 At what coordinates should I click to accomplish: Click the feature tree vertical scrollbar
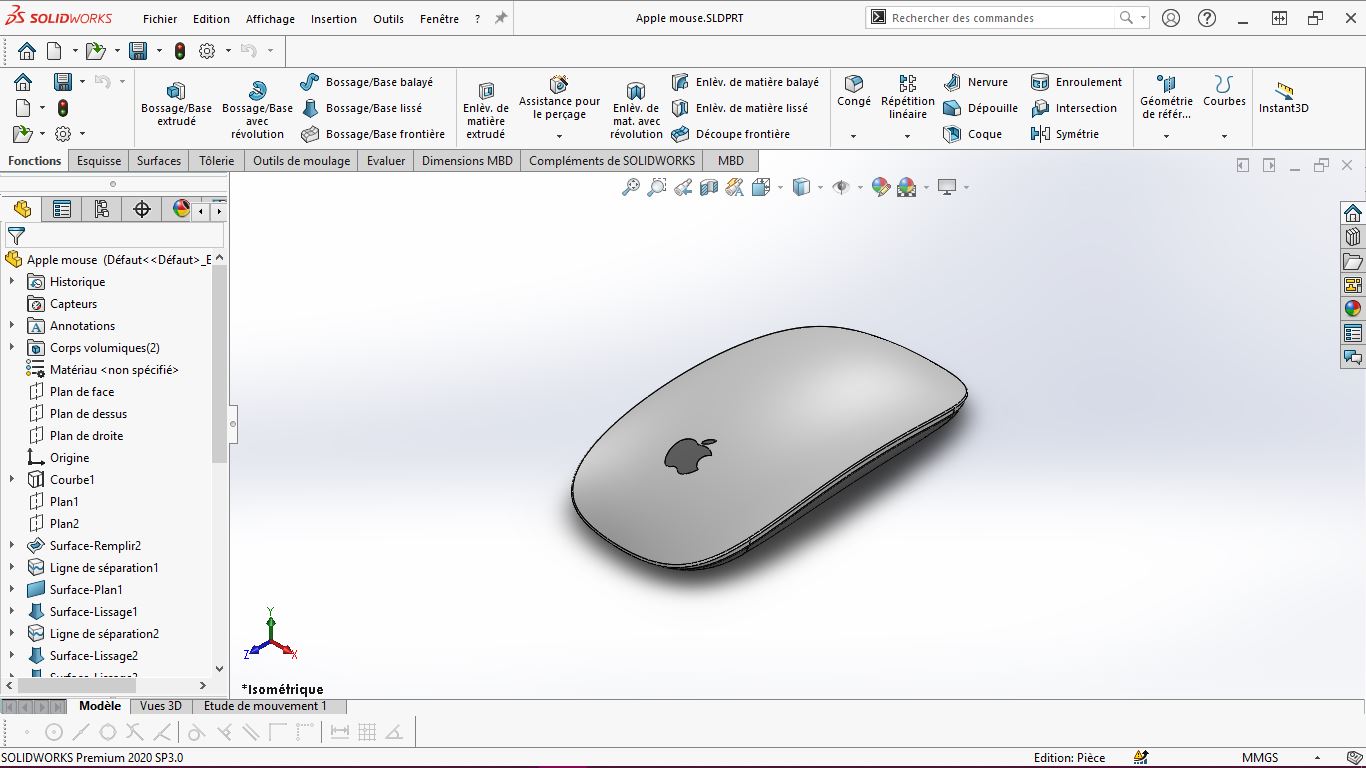tap(220, 365)
